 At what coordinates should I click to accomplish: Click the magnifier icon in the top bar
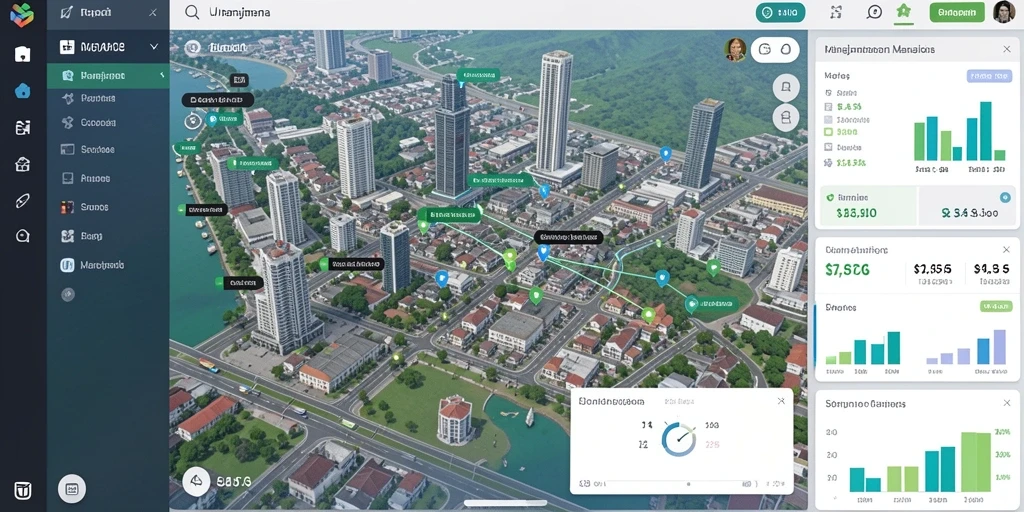click(x=192, y=12)
